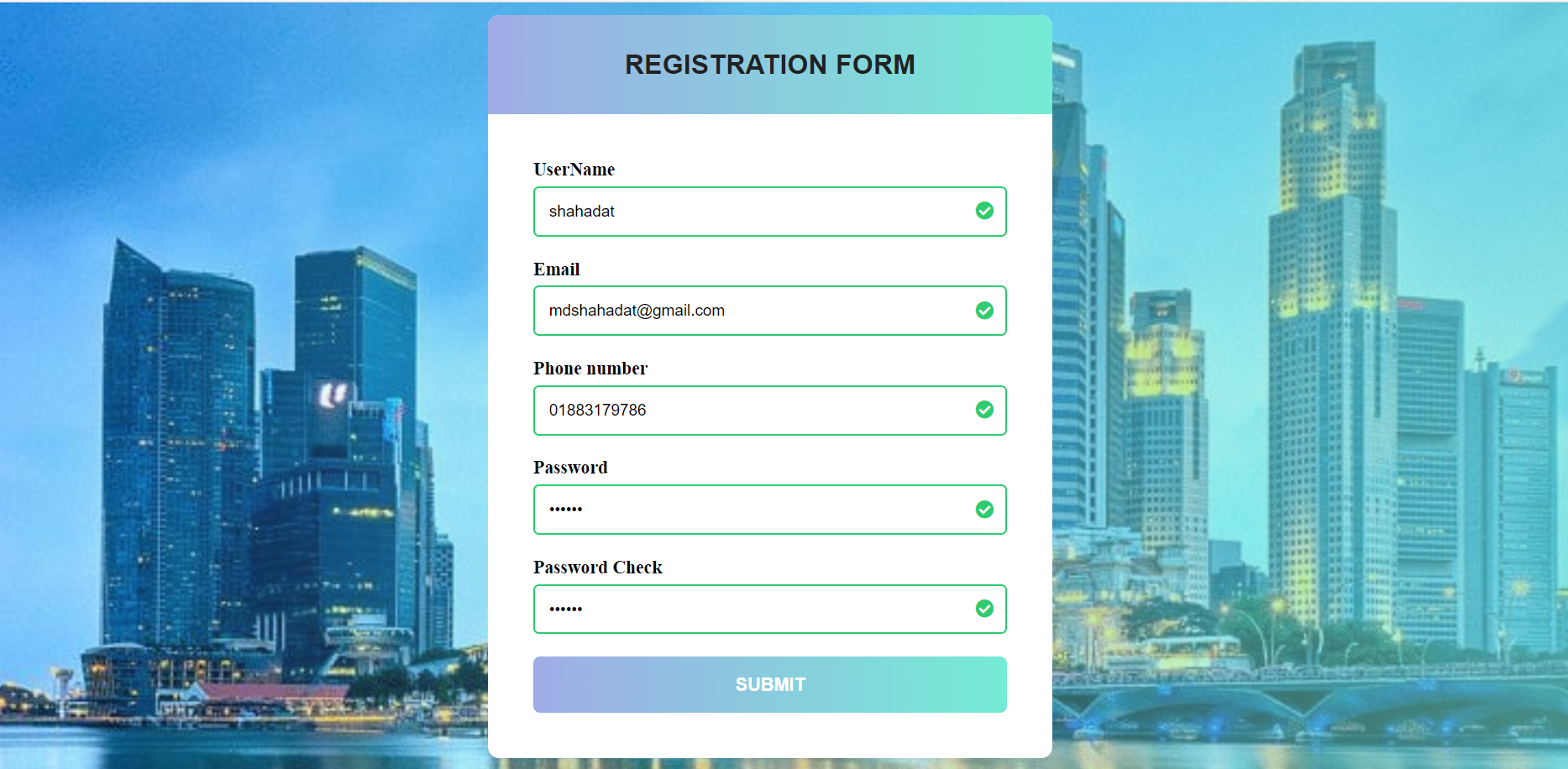Click inside the Password Check input field
The image size is (1568, 769).
click(770, 609)
